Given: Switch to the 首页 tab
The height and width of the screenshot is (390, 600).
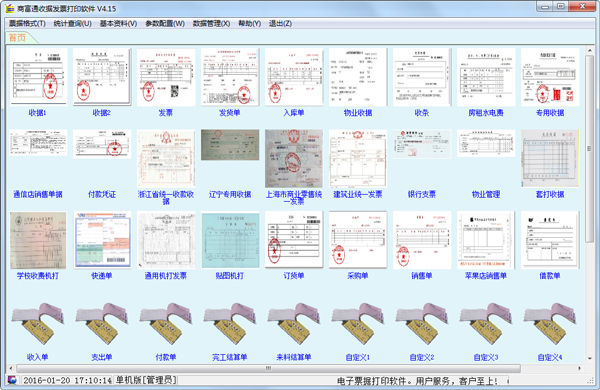Looking at the screenshot, I should [18, 38].
